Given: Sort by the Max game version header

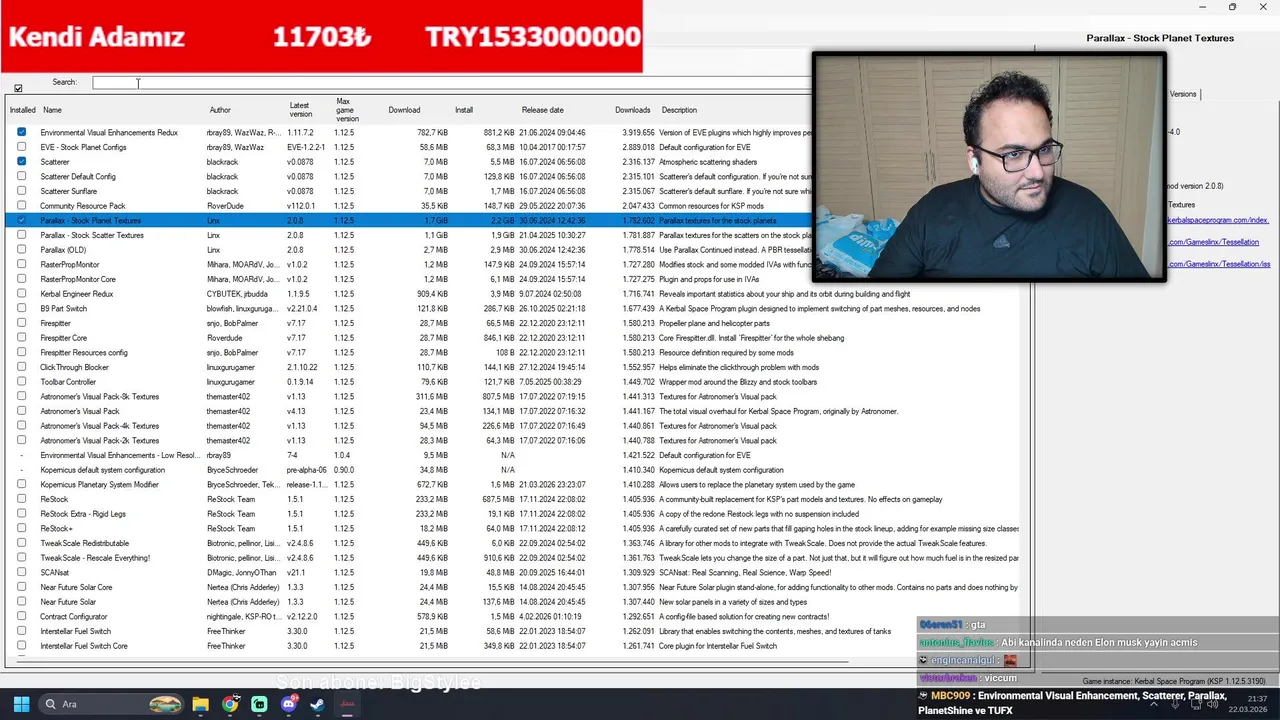Looking at the screenshot, I should point(347,110).
